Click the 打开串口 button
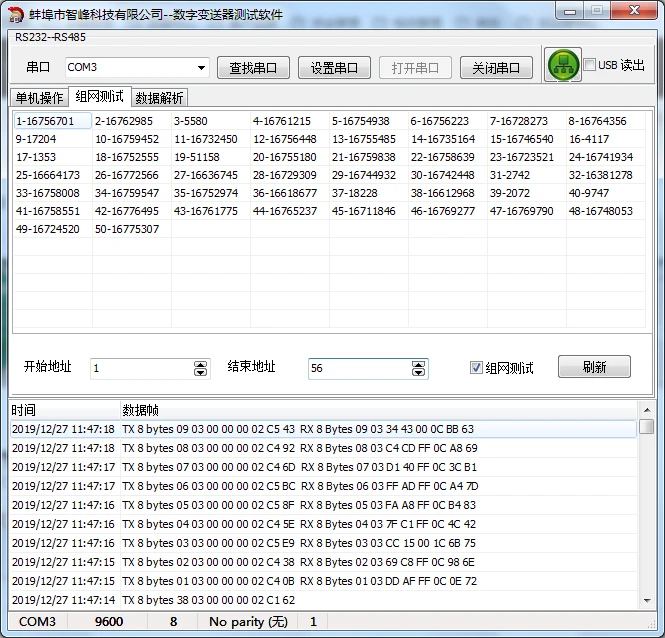665x638 pixels. coord(415,67)
